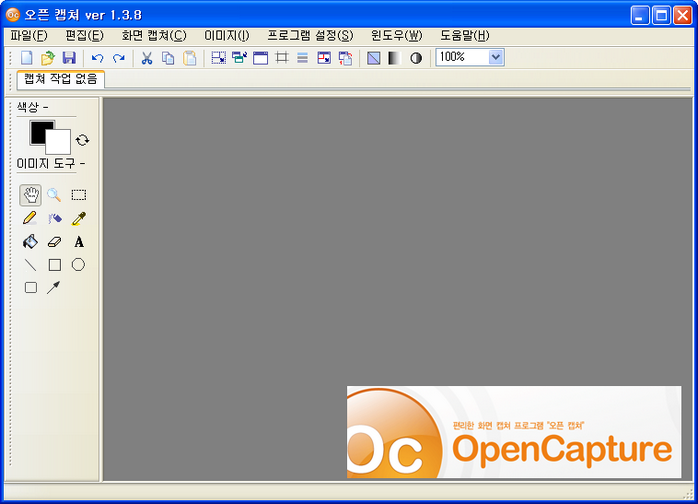This screenshot has height=504, width=698.
Task: Click the window capture icon
Action: (260, 58)
